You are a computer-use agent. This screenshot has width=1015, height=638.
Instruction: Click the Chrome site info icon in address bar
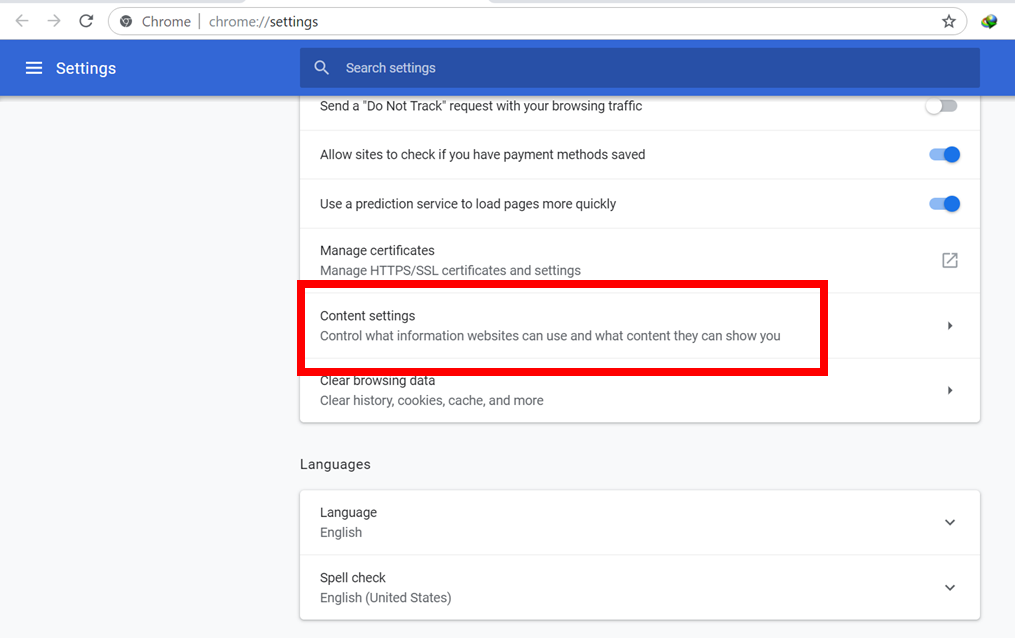coord(126,21)
